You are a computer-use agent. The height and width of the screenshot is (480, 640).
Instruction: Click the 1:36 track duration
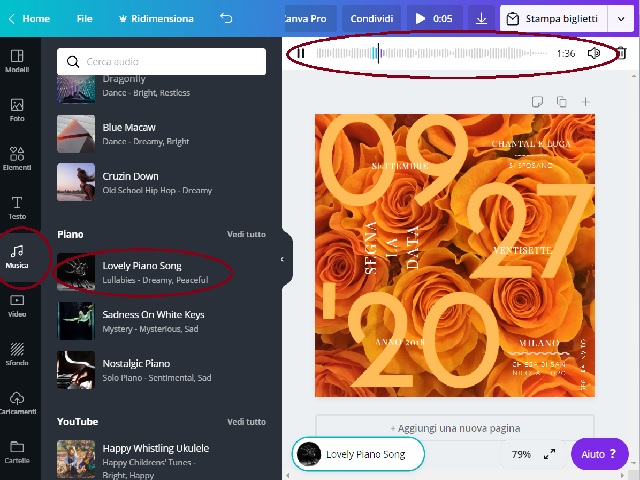(566, 53)
